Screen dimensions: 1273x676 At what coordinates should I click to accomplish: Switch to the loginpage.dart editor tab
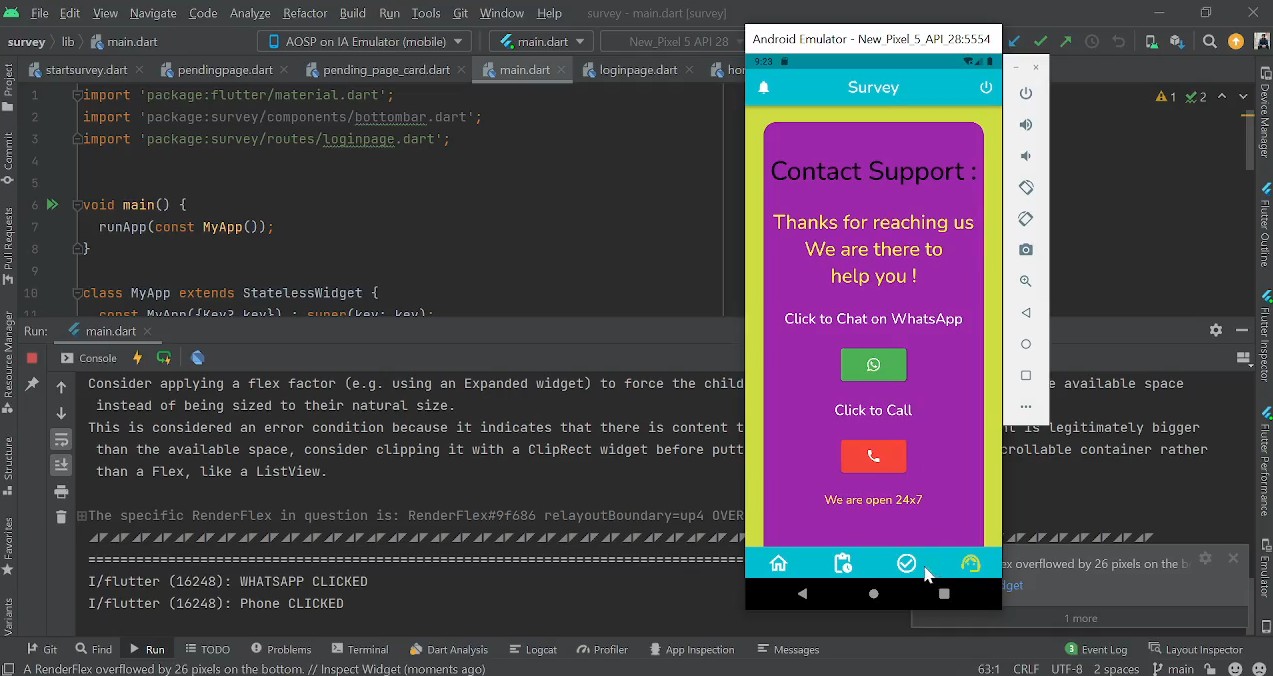tap(639, 70)
